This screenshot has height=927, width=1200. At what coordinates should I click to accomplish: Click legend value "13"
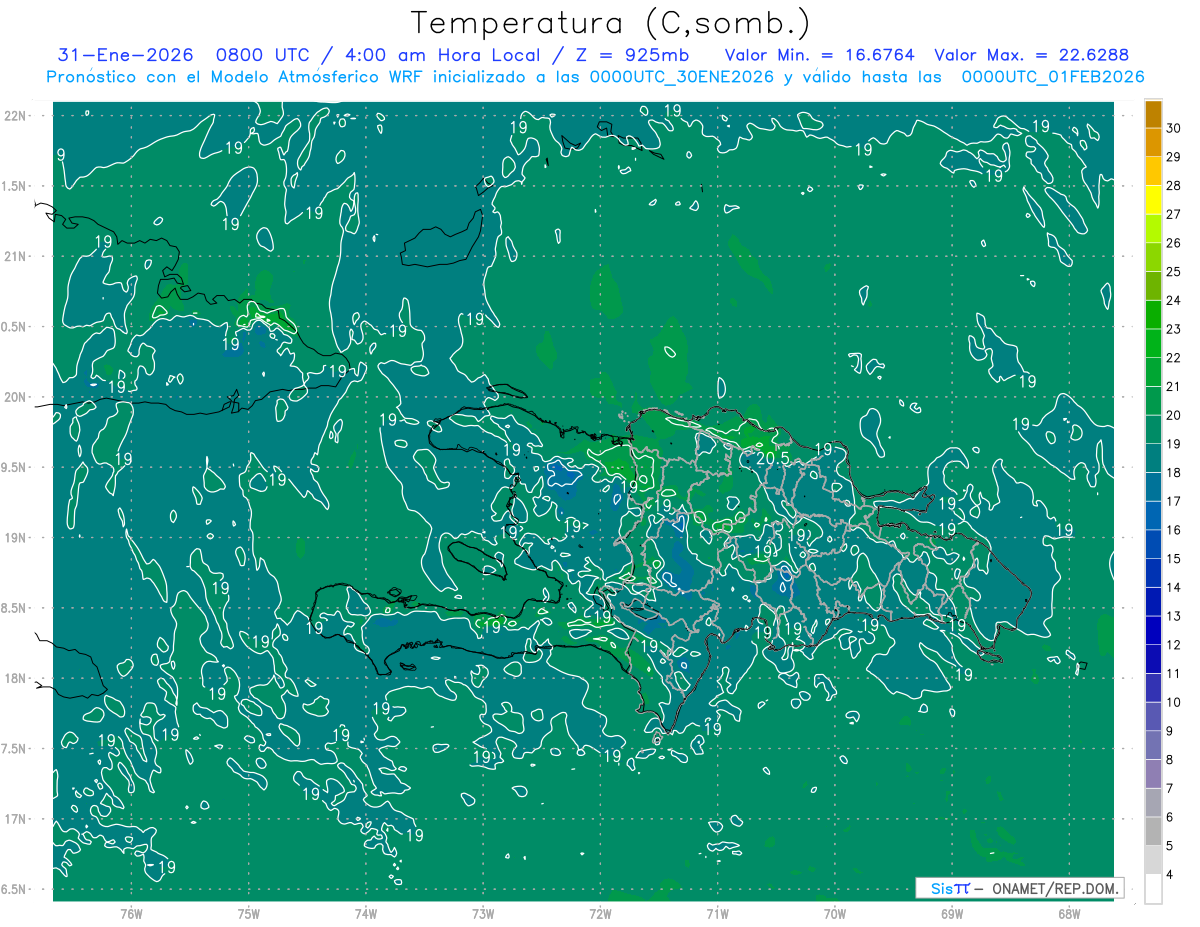tap(1174, 616)
